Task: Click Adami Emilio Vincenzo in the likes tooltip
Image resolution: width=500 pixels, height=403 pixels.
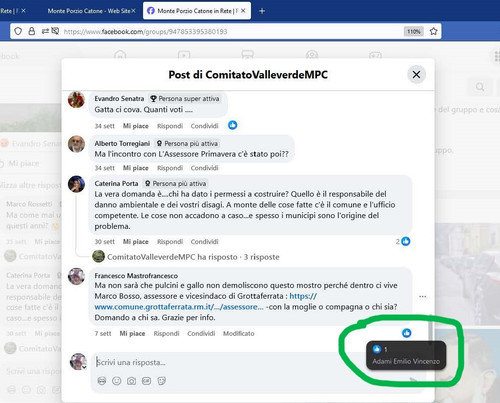Action: [406, 361]
